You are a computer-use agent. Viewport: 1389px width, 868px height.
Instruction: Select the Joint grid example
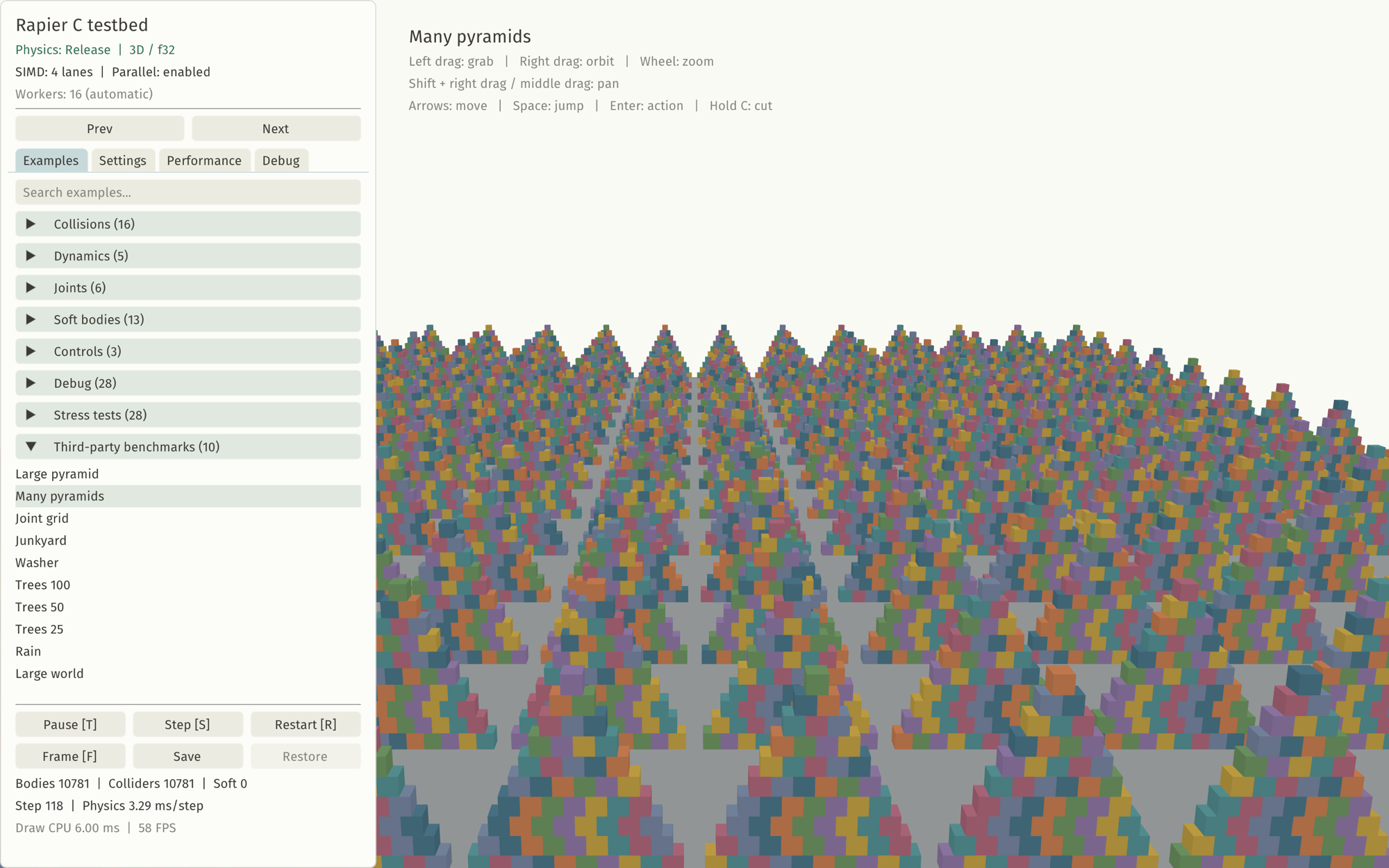tap(188, 519)
